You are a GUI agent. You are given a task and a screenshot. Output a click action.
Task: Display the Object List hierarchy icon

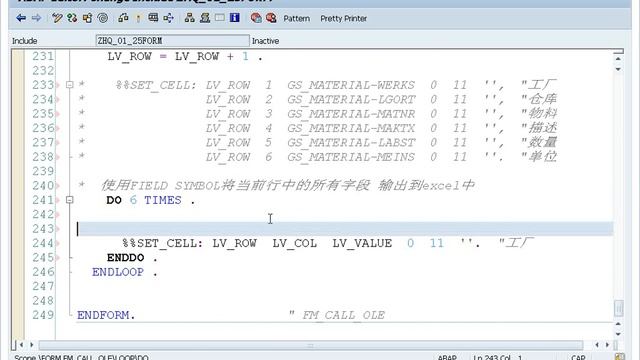(x=189, y=18)
